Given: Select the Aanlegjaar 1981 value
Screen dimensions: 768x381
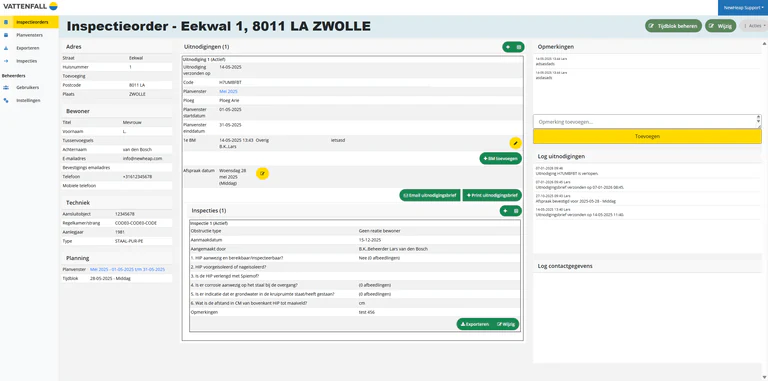Looking at the screenshot, I should coord(119,232).
